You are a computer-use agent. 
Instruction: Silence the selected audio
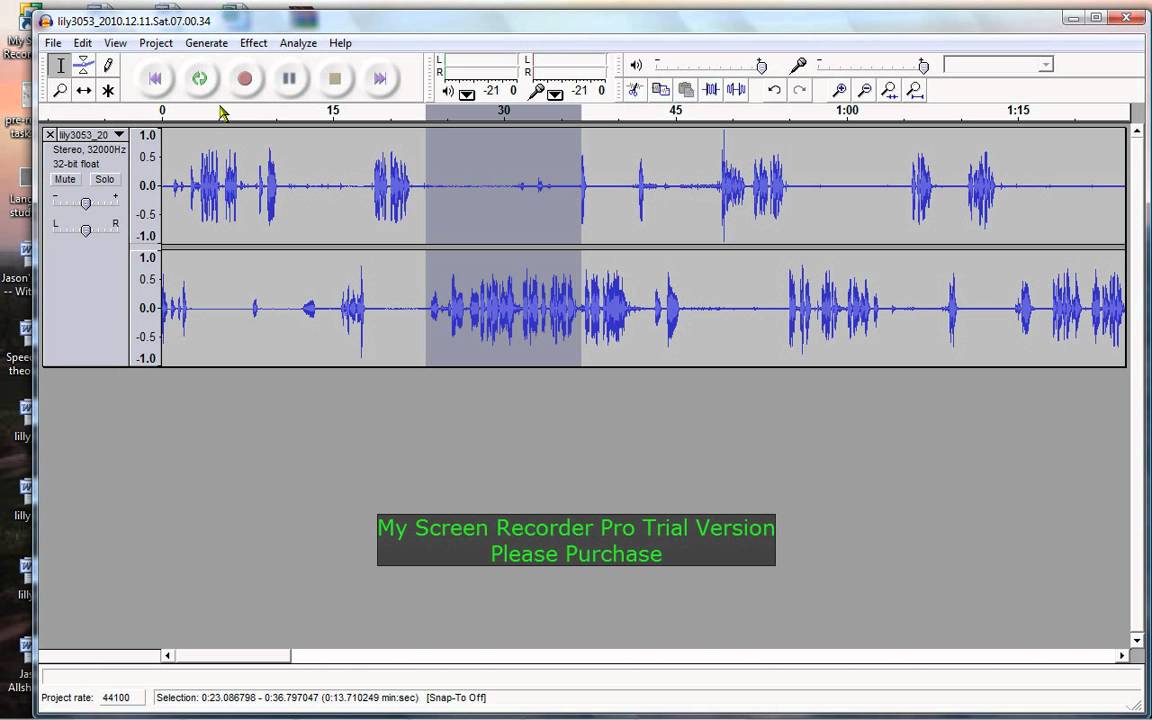pos(736,90)
